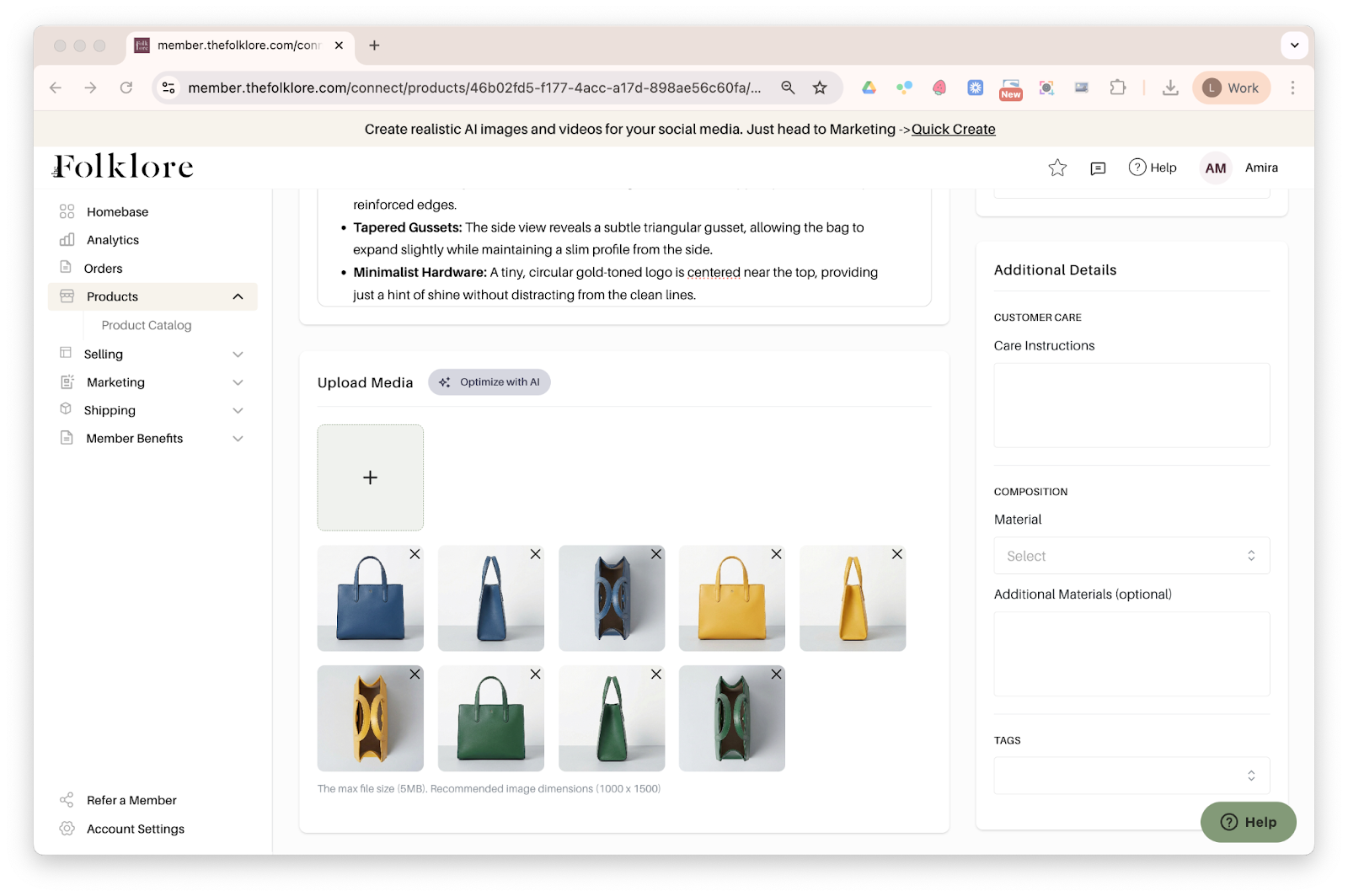Open the Tags dropdown
The height and width of the screenshot is (896, 1348).
[1131, 776]
